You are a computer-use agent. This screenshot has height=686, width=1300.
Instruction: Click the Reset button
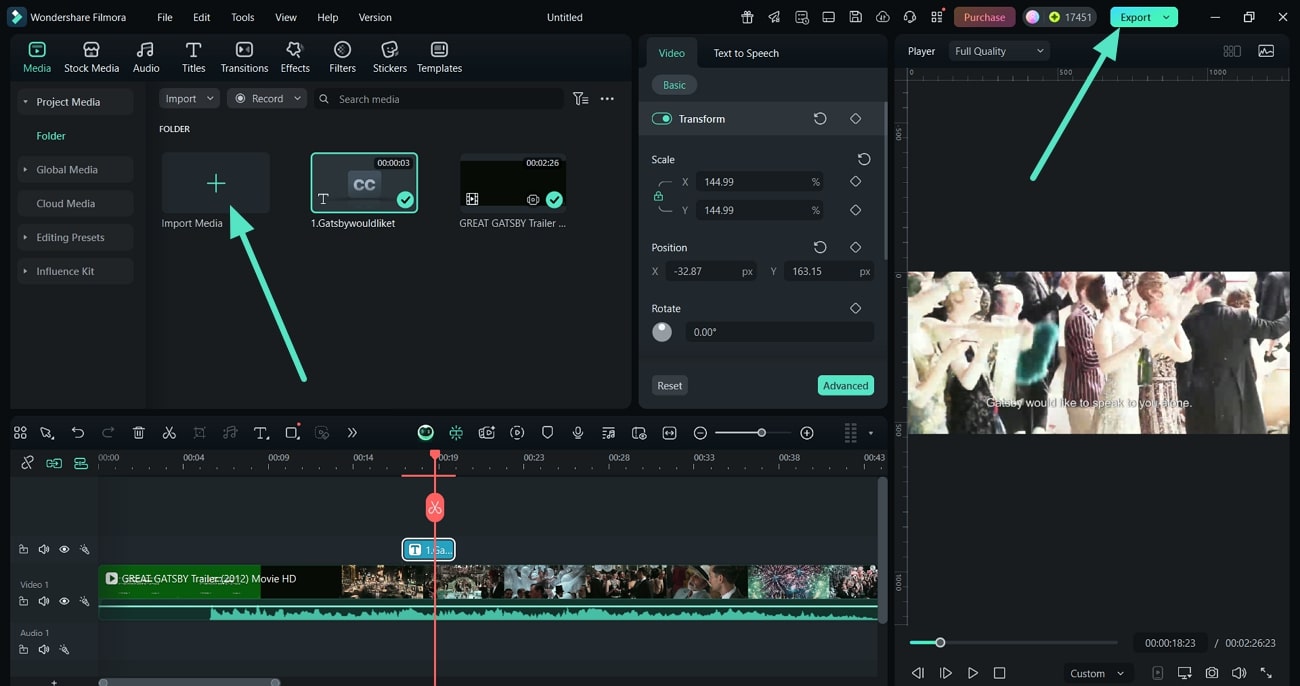point(670,385)
